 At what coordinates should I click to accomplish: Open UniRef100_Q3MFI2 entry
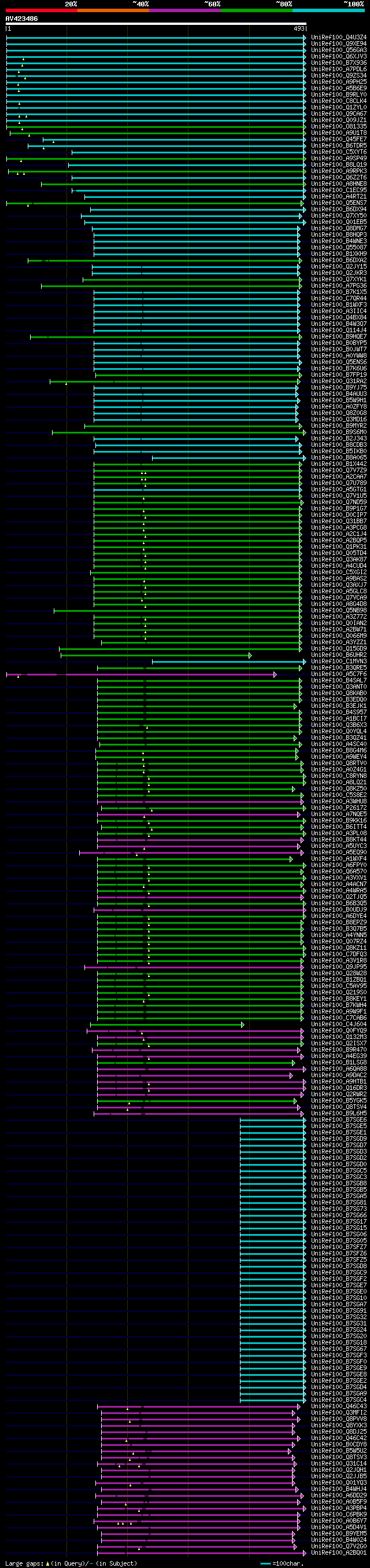click(x=338, y=1413)
